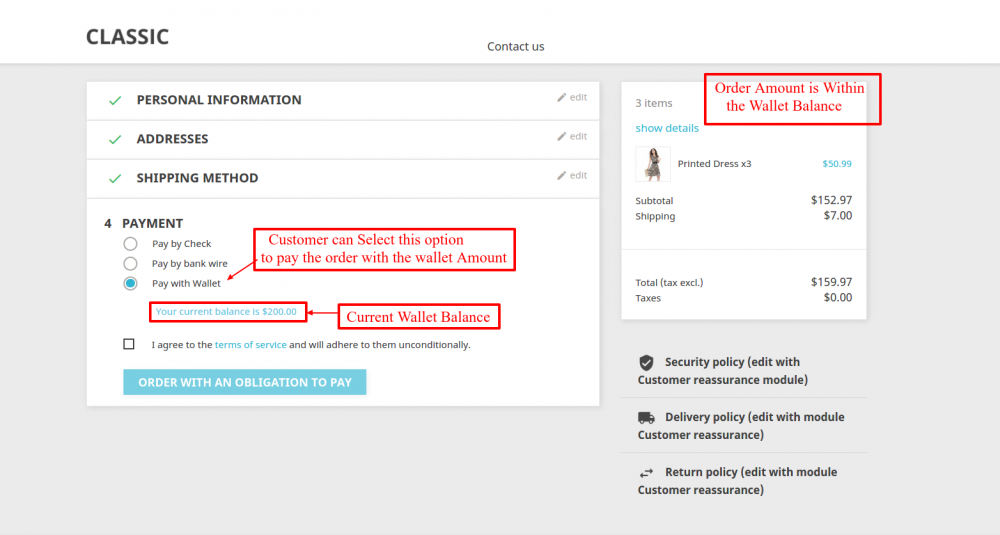Click the Shipping Method green checkmark icon
This screenshot has height=535, width=1000.
[115, 179]
